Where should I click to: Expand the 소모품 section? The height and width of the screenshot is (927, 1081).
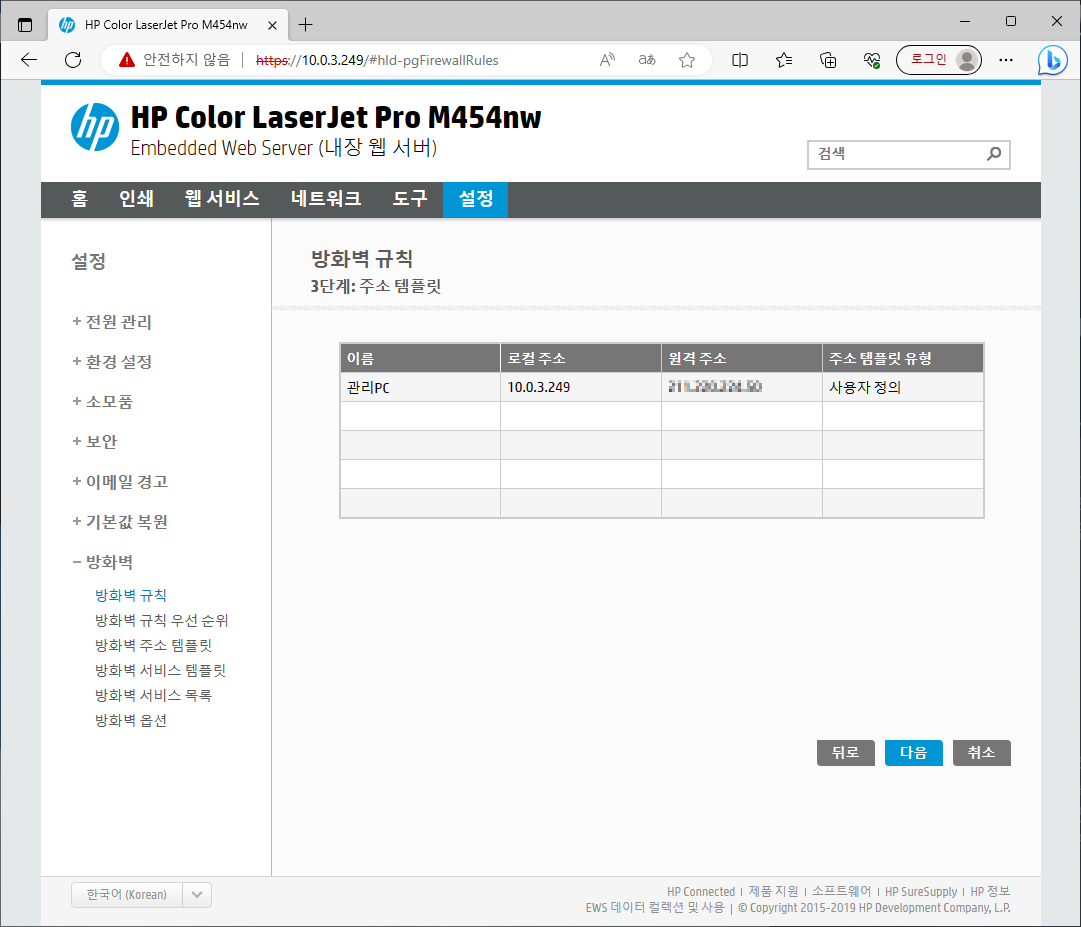tap(102, 402)
